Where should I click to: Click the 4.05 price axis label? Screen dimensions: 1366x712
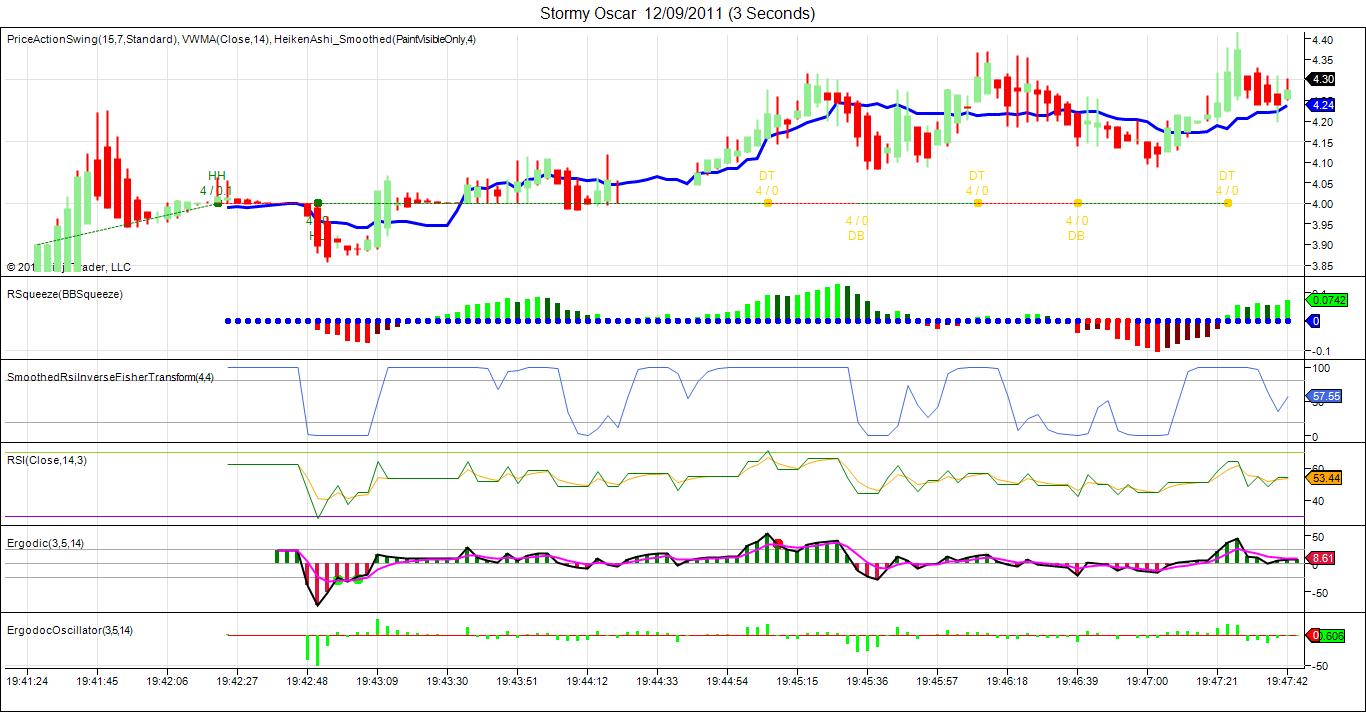click(x=1321, y=184)
